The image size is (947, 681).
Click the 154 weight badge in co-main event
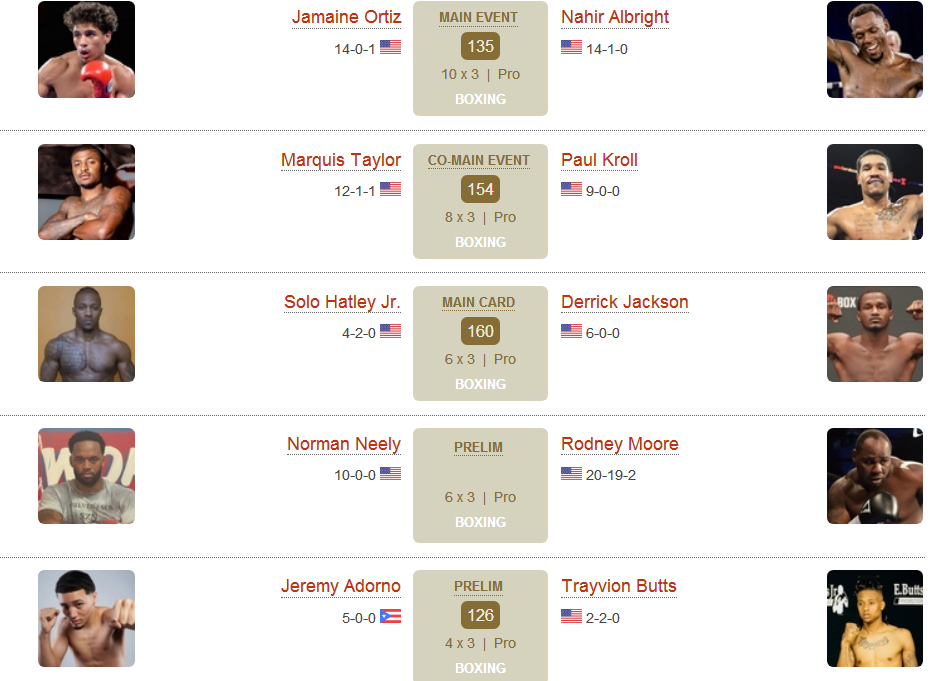tap(480, 190)
